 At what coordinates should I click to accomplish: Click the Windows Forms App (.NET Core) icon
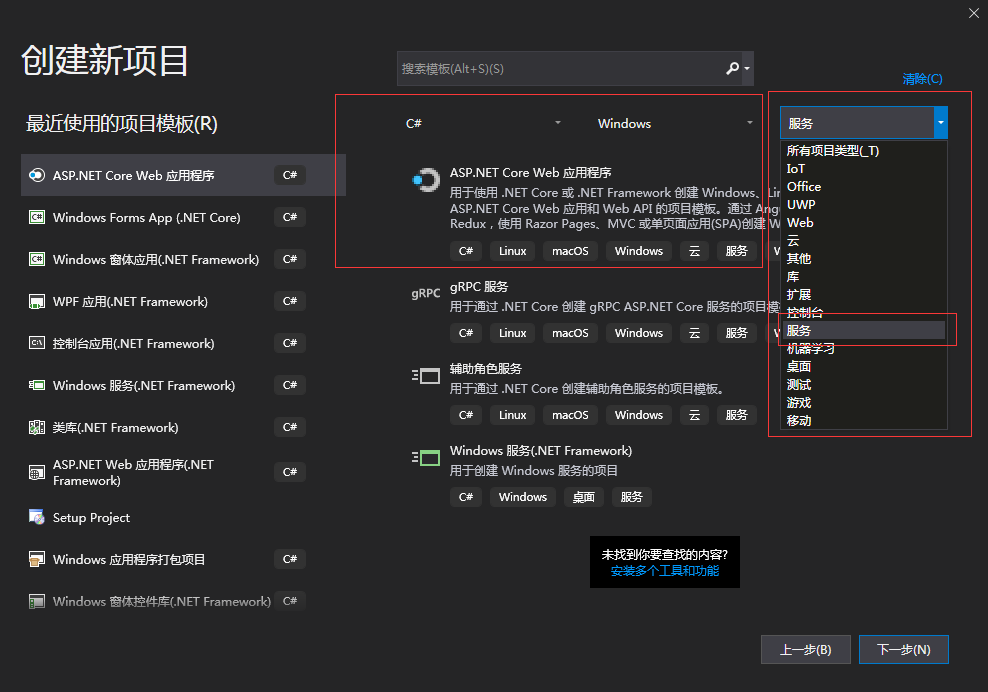point(37,217)
